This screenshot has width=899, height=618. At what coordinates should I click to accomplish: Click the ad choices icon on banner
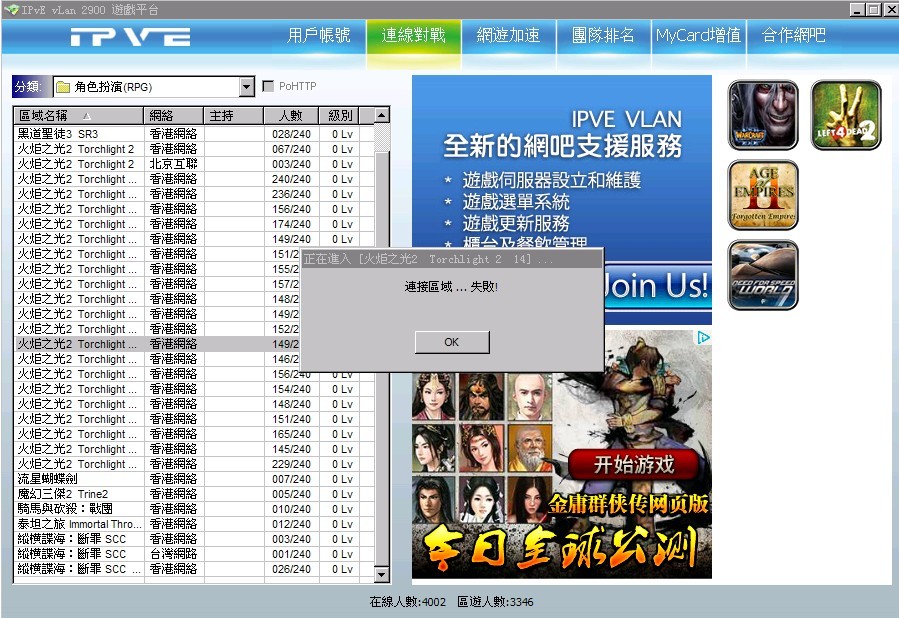tap(703, 338)
